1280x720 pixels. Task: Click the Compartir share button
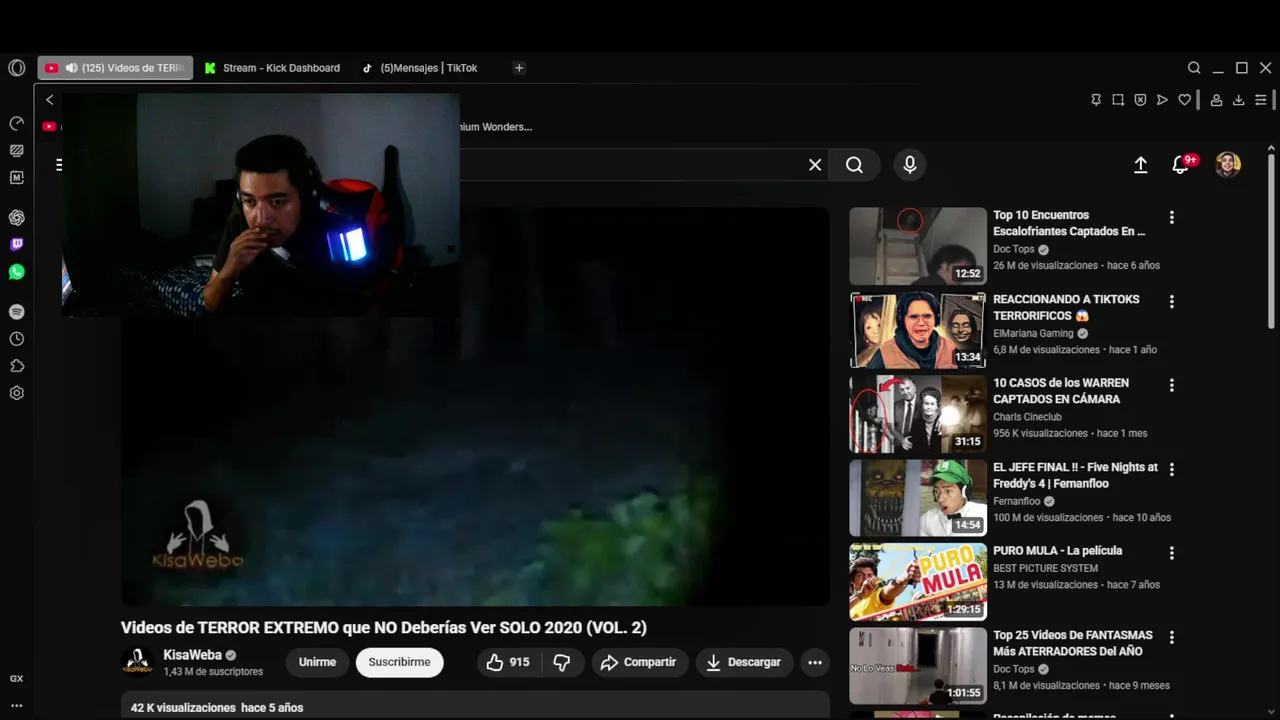pyautogui.click(x=638, y=662)
